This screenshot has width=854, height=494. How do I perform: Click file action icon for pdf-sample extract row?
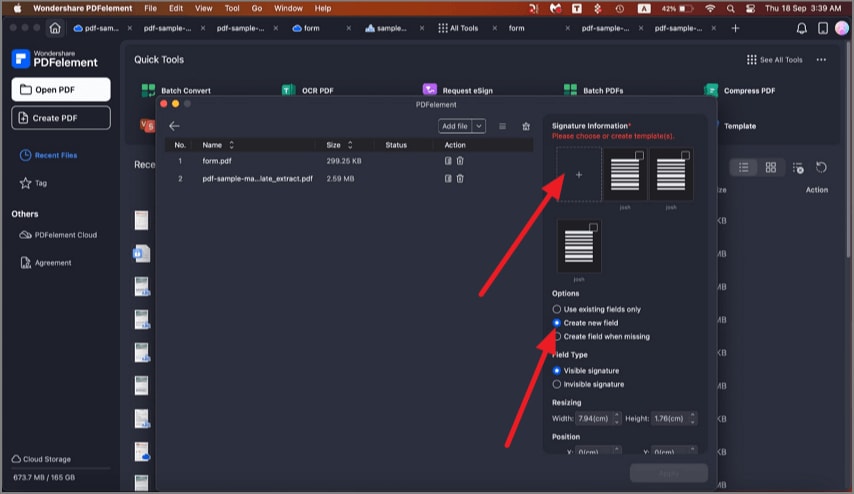point(448,179)
